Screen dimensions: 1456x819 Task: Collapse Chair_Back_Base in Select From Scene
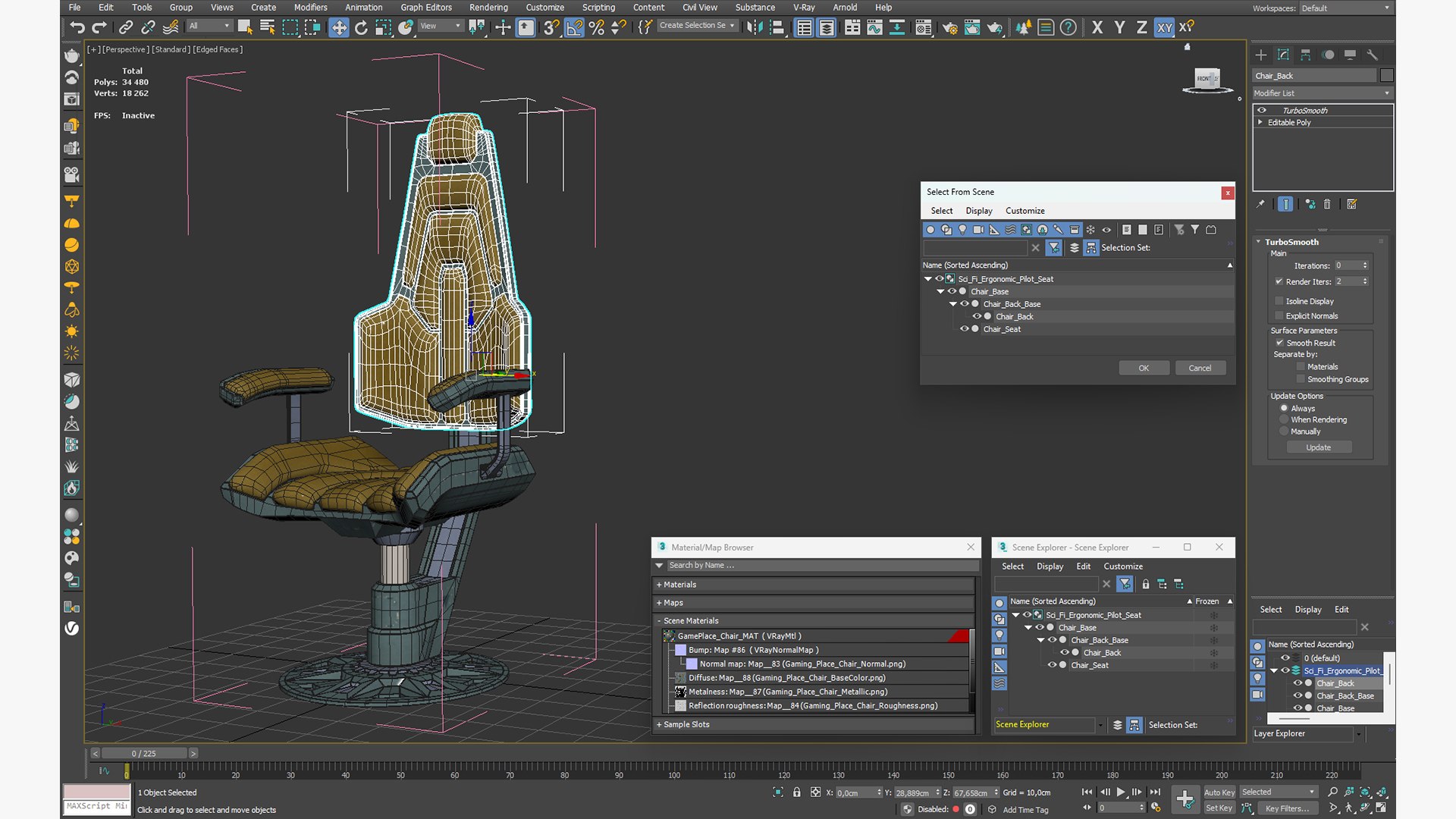[953, 304]
